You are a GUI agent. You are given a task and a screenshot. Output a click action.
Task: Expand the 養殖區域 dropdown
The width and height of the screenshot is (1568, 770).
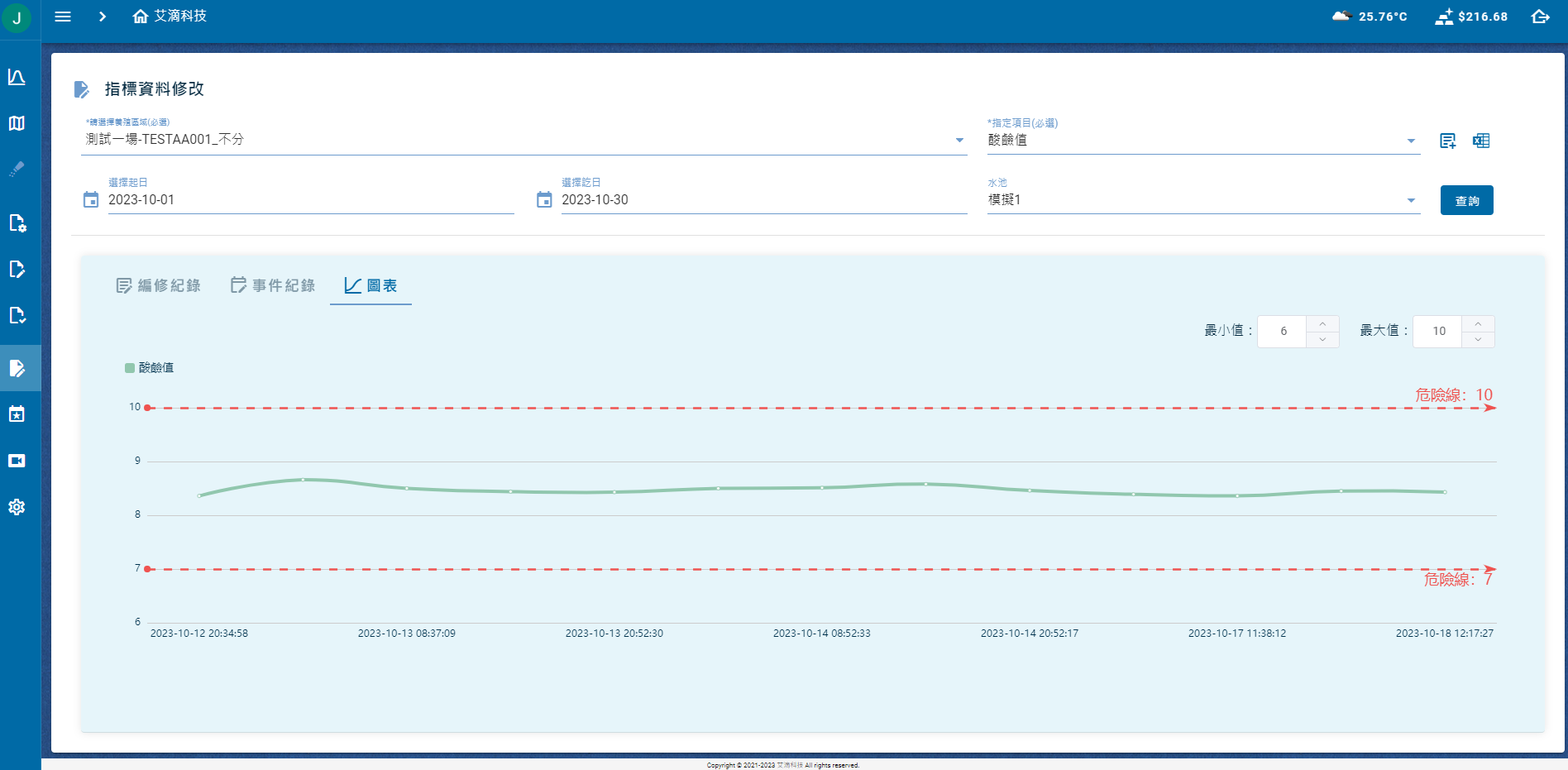[x=959, y=140]
